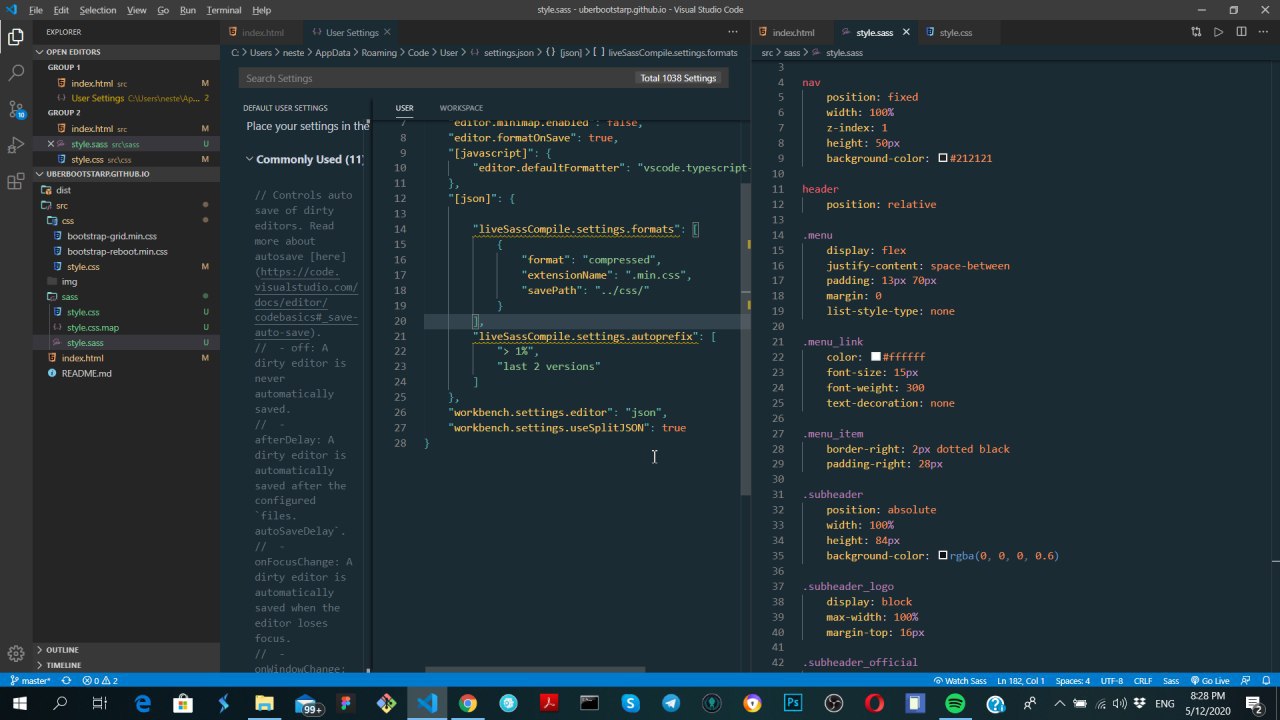Screen dimensions: 1280x720
Task: Open bootstrap-reboot.min.css in explorer
Action: click(117, 251)
